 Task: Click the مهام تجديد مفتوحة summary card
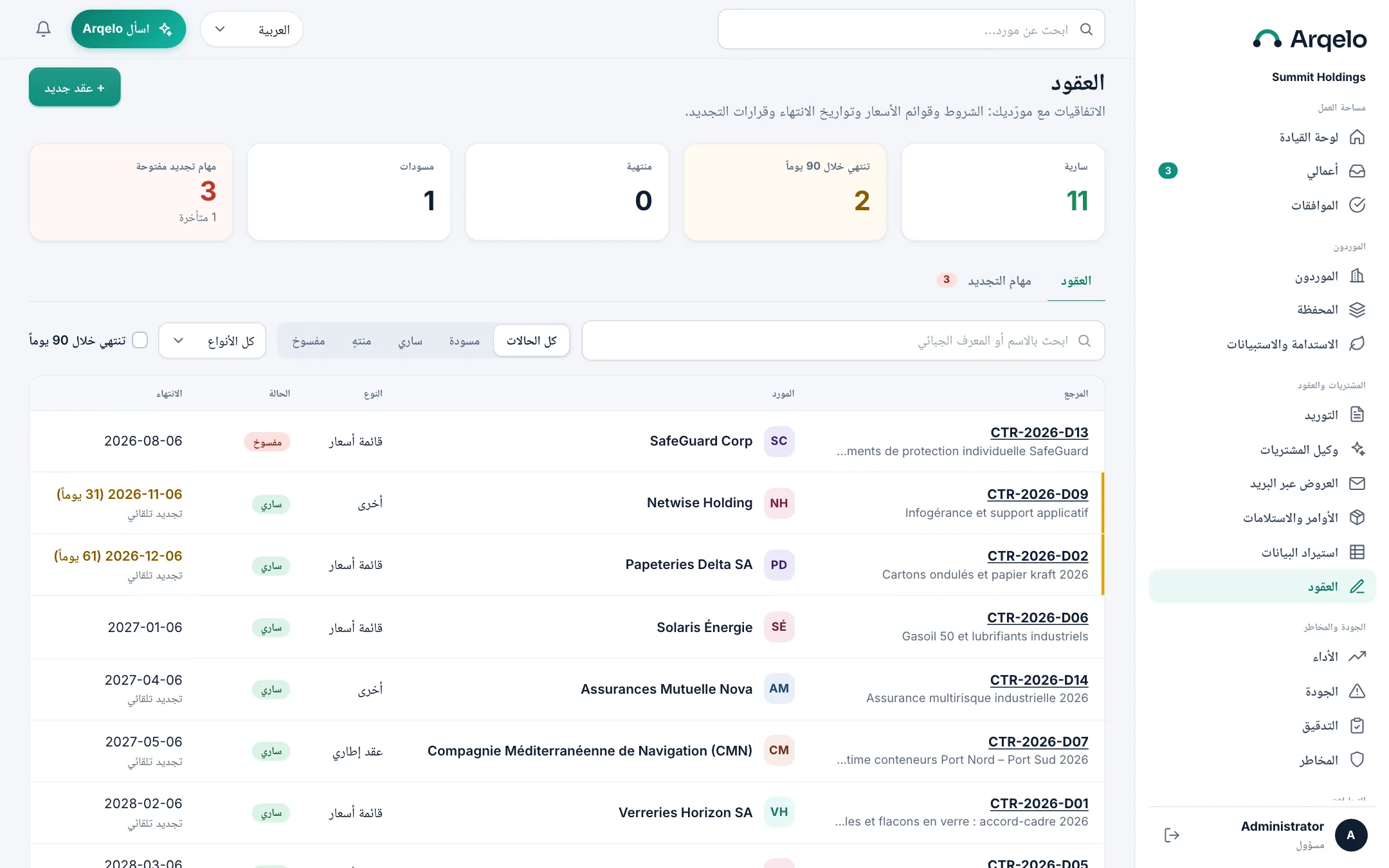[131, 192]
